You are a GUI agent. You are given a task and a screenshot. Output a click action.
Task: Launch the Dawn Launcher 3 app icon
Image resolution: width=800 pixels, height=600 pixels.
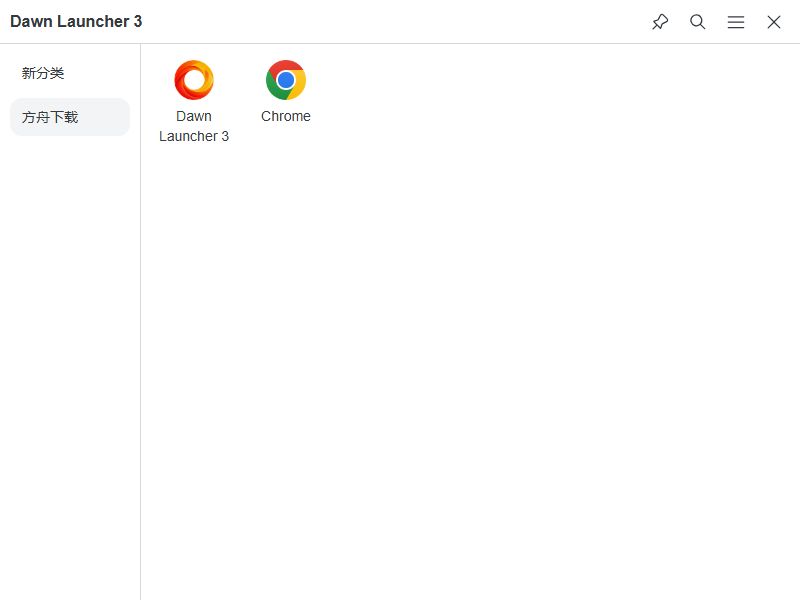[x=194, y=80]
